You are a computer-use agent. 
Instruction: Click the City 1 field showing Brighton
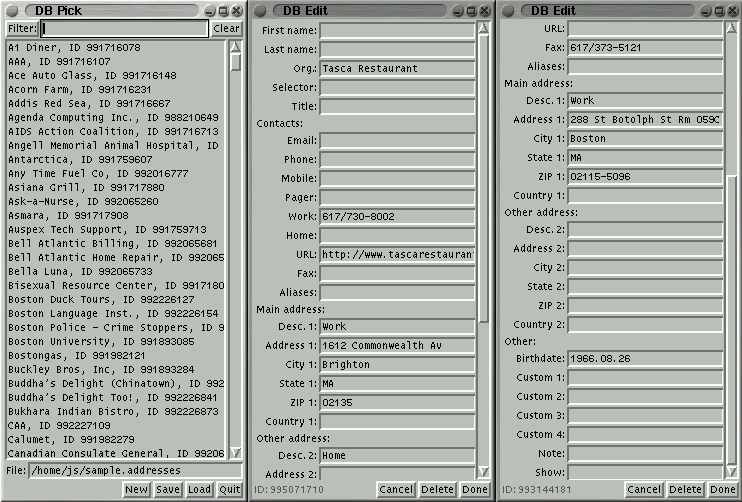[x=397, y=364]
